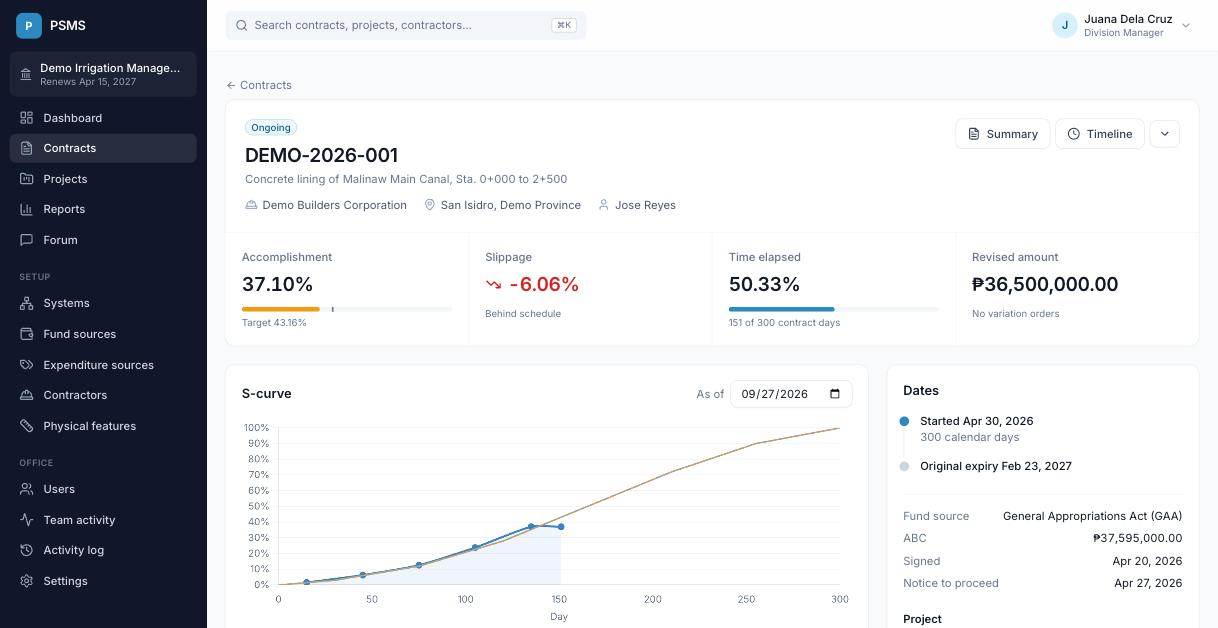Click the search magnifier icon

242,25
